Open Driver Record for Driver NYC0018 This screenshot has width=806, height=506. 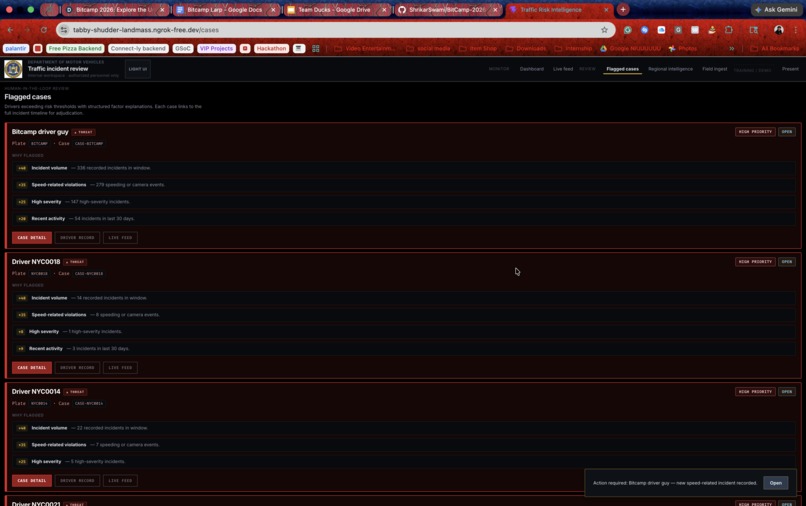(x=77, y=368)
